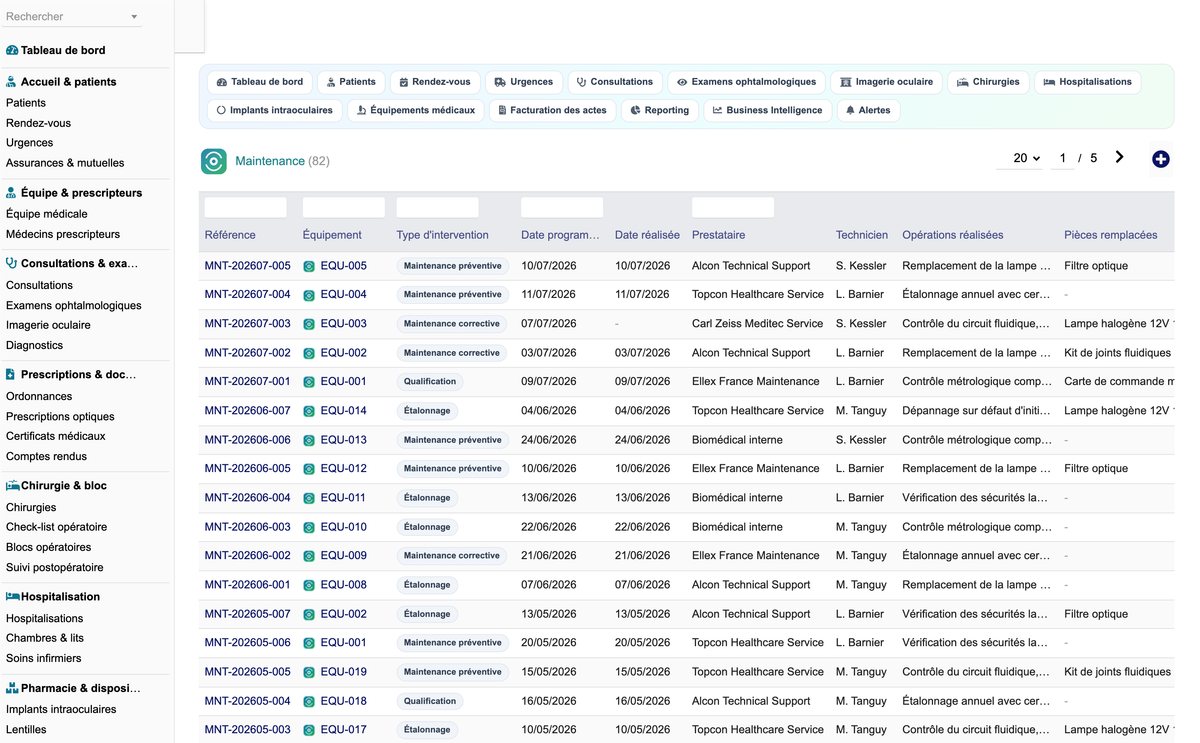Viewport: 1200px width, 743px height.
Task: Click the icon beside Chirurgie & bloc
Action: (x=12, y=486)
